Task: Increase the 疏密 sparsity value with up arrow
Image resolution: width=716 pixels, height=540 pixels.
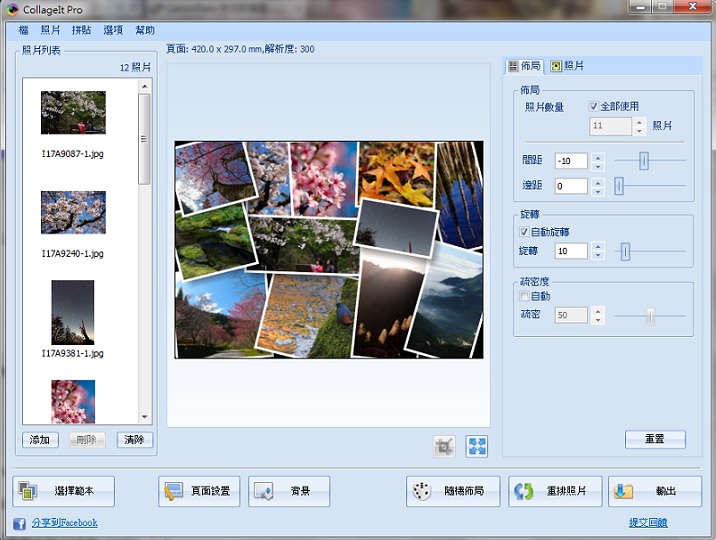Action: pyautogui.click(x=598, y=311)
